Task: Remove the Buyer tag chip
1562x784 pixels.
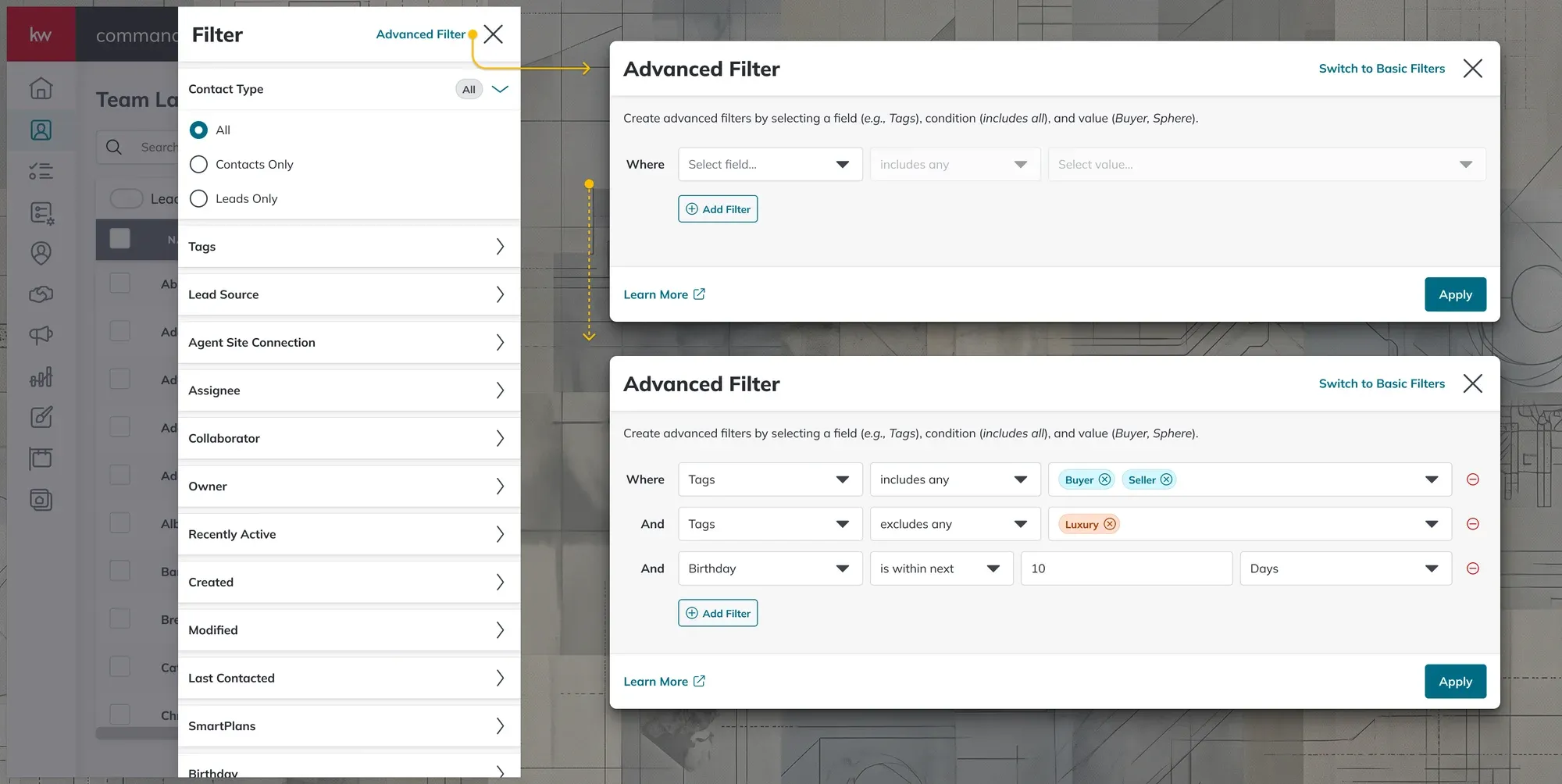Action: click(x=1104, y=479)
